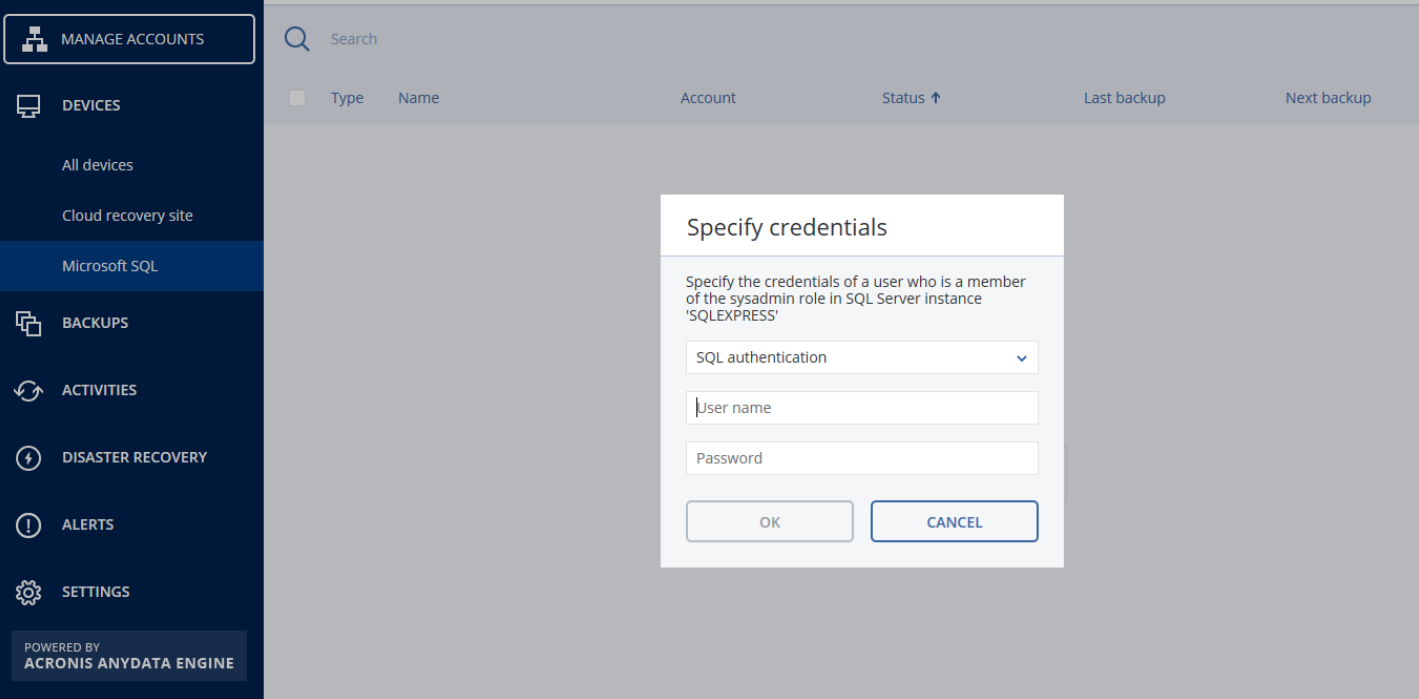Click the Activities refresh icon
Screen dimensions: 1419x699
(x=28, y=390)
